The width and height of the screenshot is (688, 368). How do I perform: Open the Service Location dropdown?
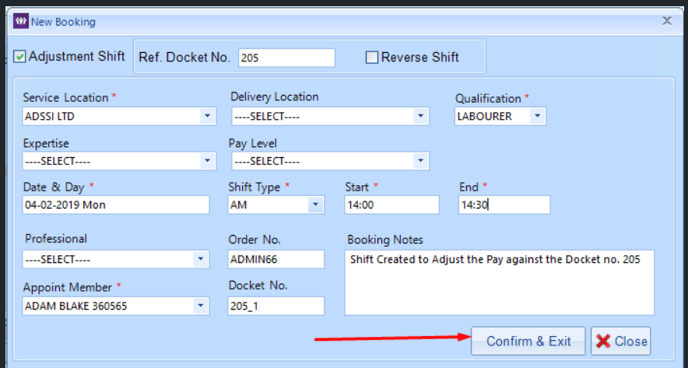pyautogui.click(x=207, y=116)
